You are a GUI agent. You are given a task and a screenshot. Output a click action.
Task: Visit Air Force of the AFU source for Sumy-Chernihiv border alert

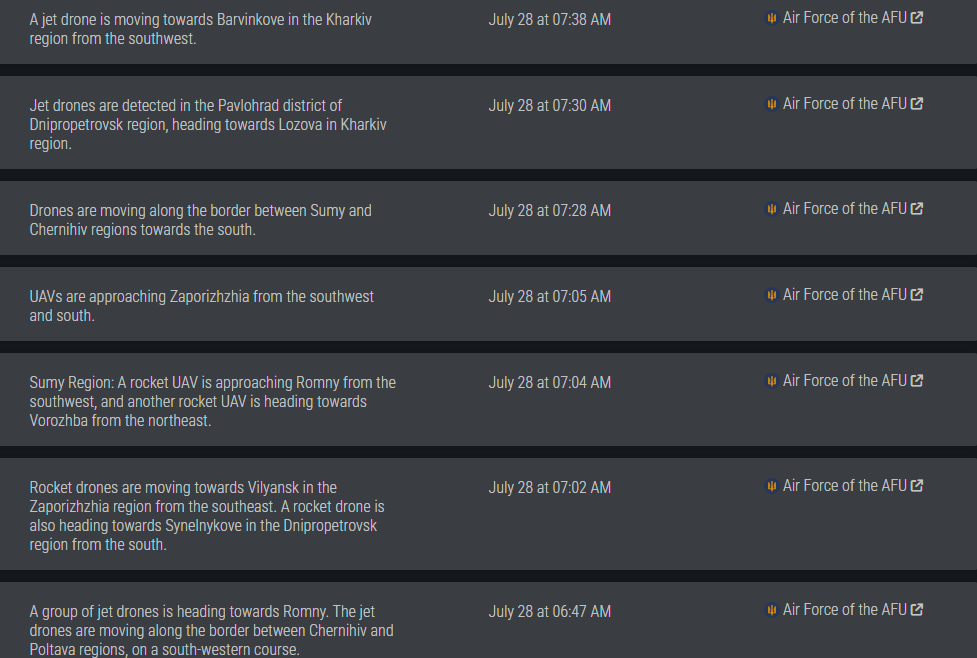point(844,209)
